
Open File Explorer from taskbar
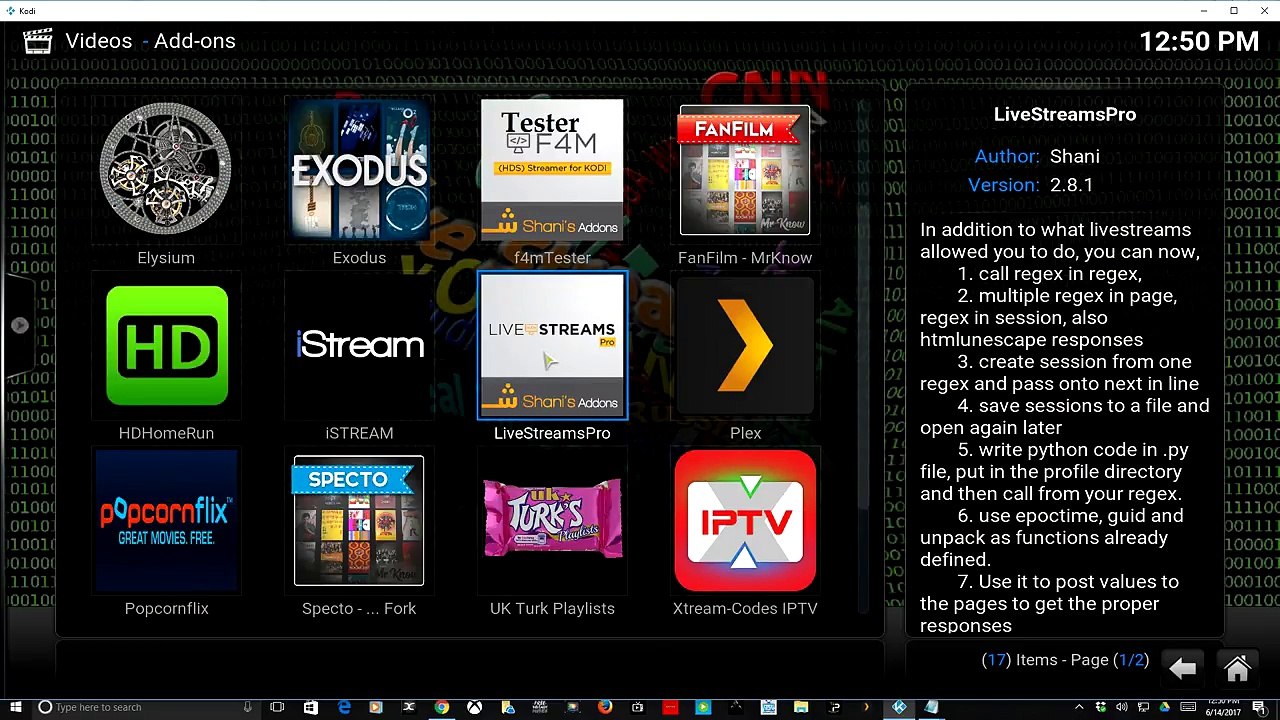pos(800,707)
